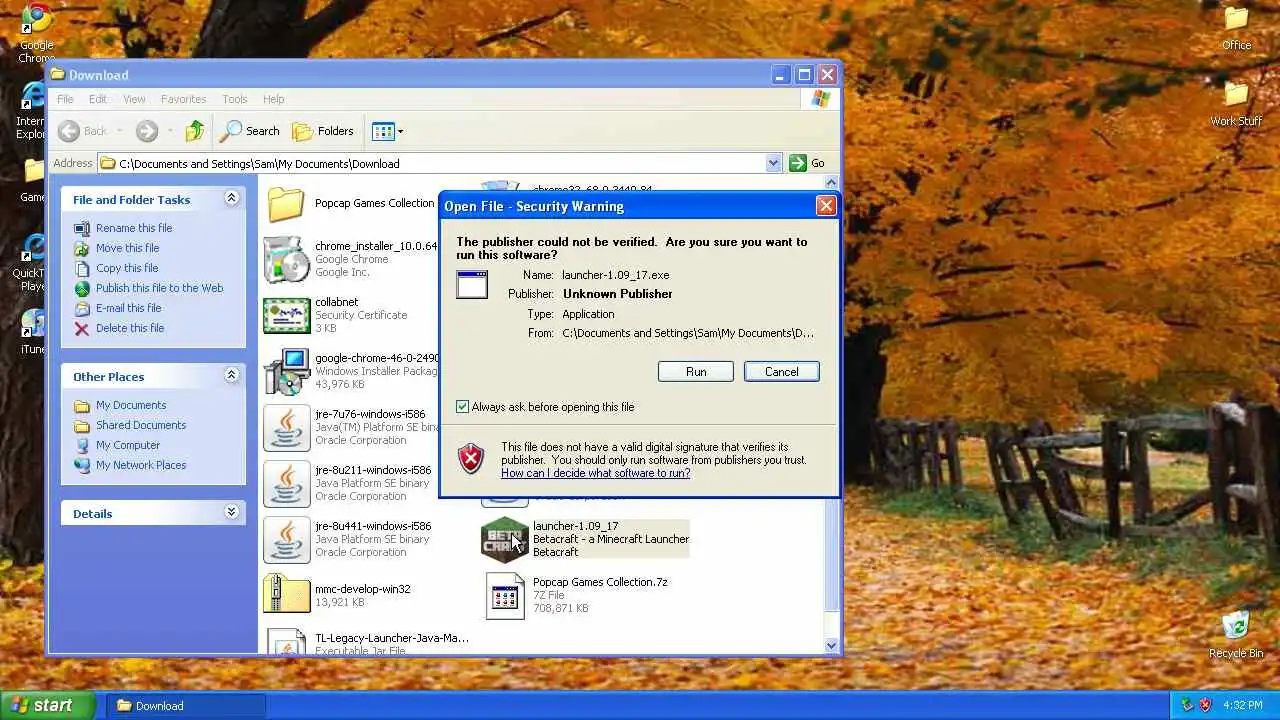Click E-mail this file
Viewport: 1280px width, 720px height.
(x=128, y=308)
